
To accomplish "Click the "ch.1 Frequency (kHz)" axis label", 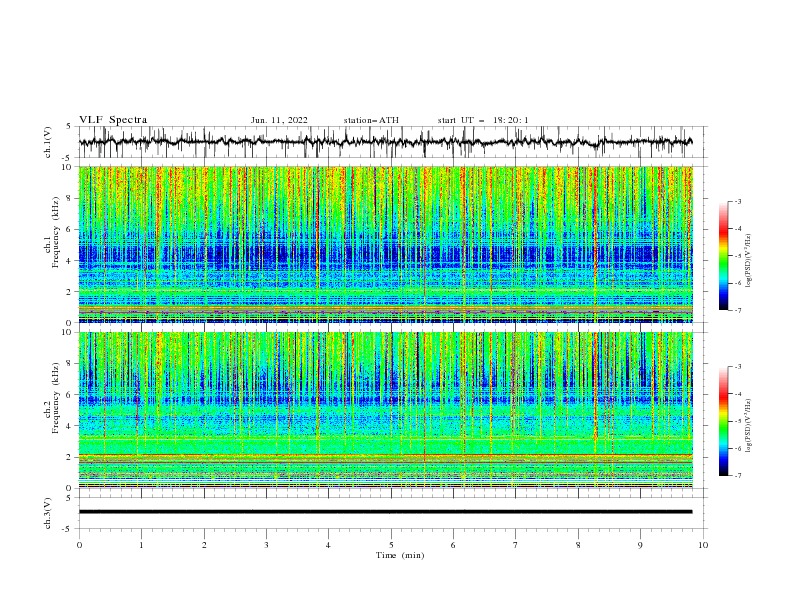I will pyautogui.click(x=52, y=244).
